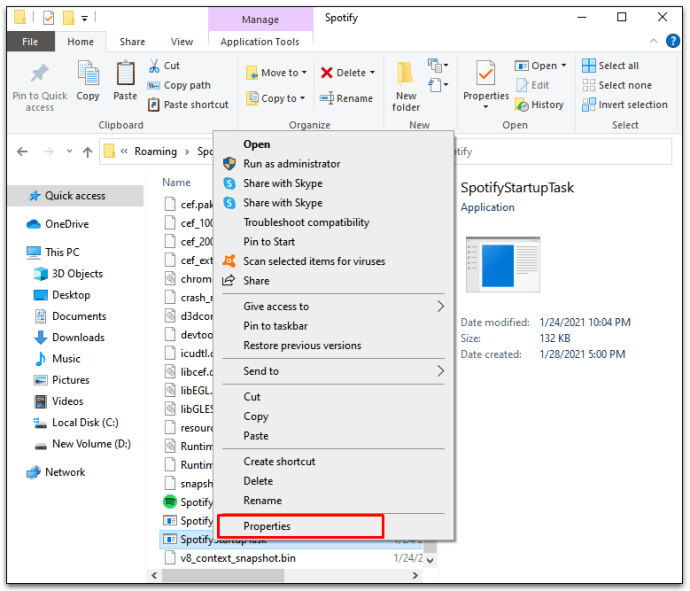Screen dimensions: 690x591
Task: Click the Paste clipboard icon in ribbon
Action: click(x=125, y=73)
